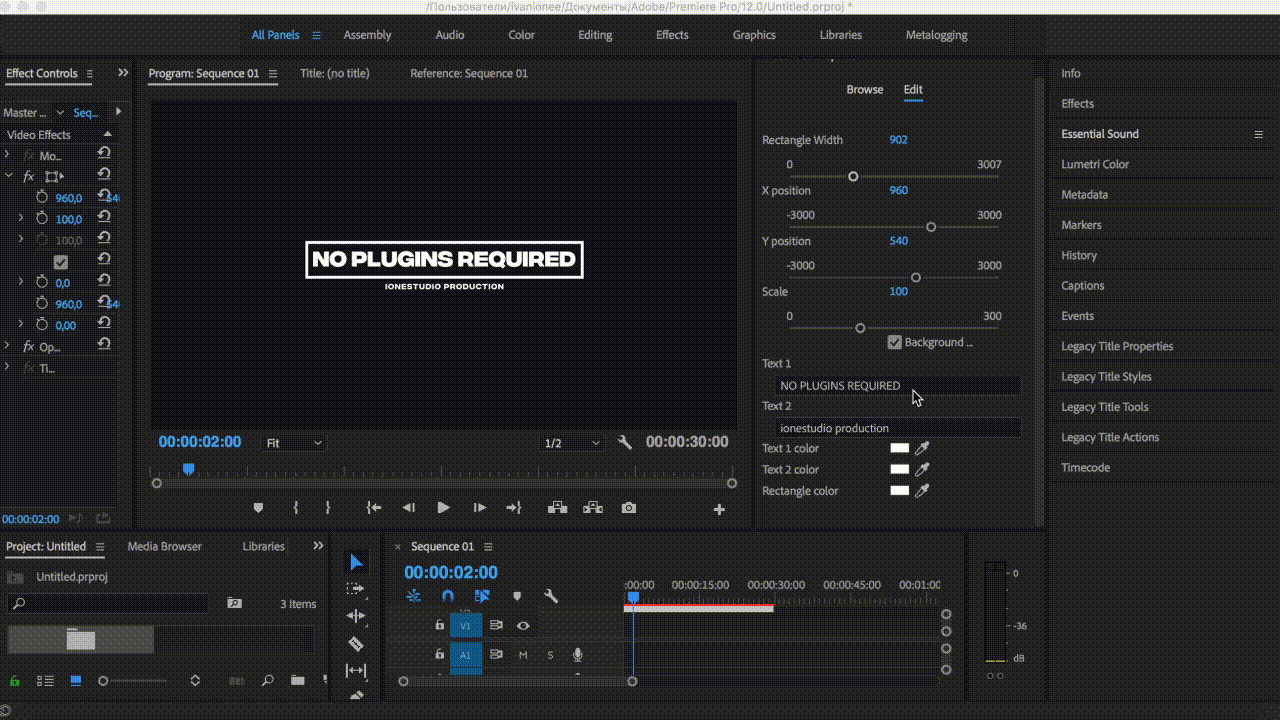The width and height of the screenshot is (1280, 720).
Task: Select the Selection arrow tool
Action: (356, 563)
